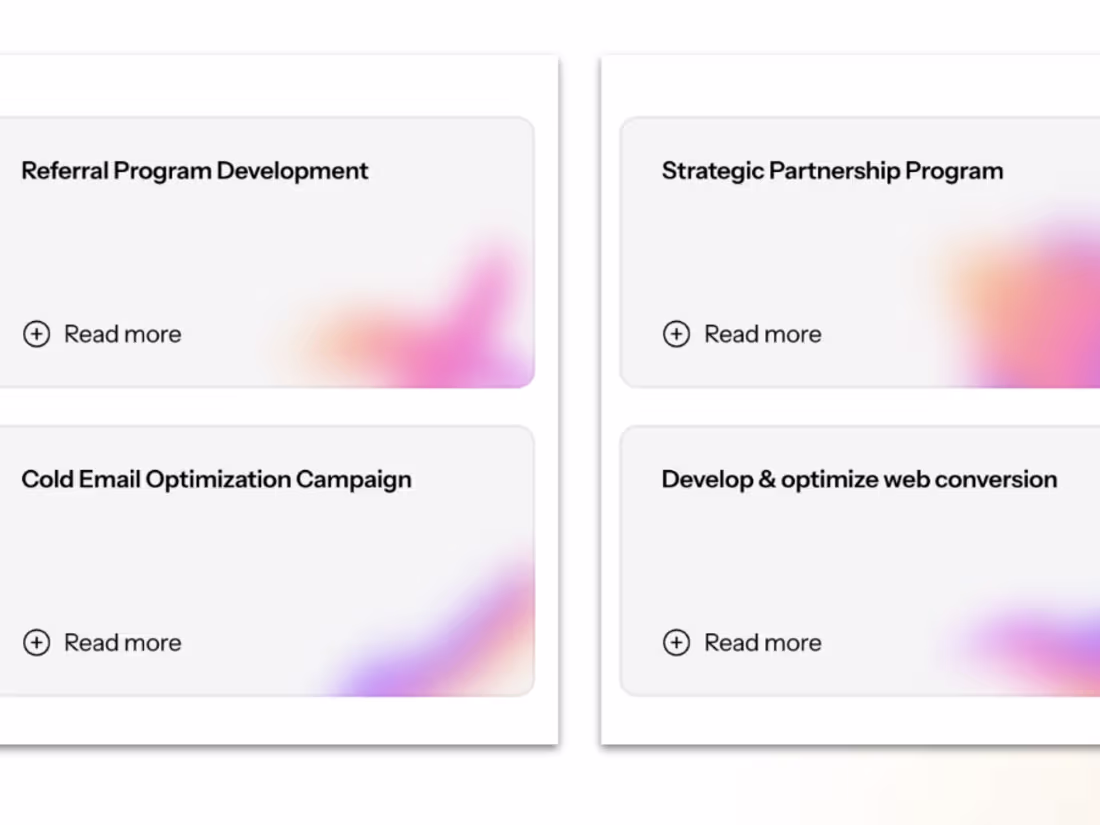This screenshot has height=825, width=1100.
Task: Click the Cold Email Optimization Campaign title
Action: pos(216,480)
